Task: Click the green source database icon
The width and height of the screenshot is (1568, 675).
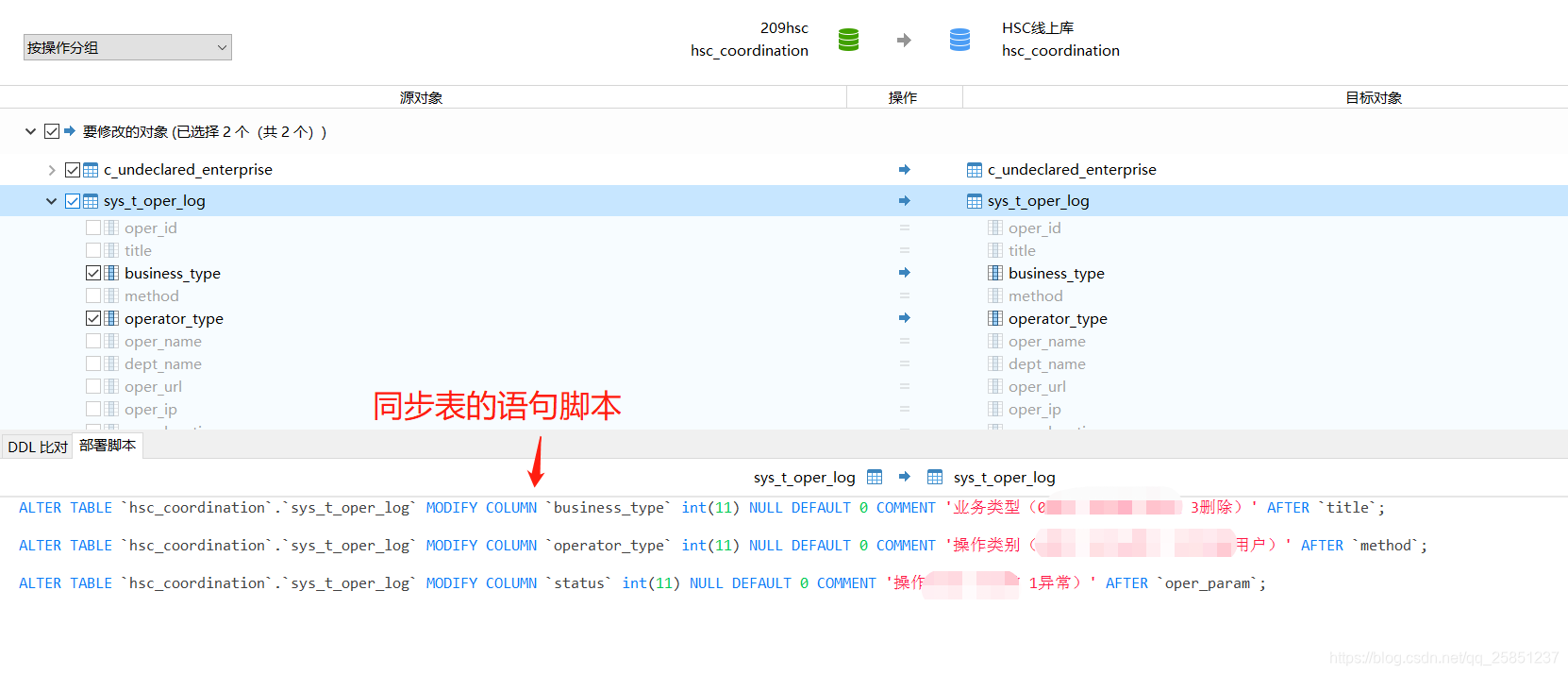Action: (848, 40)
